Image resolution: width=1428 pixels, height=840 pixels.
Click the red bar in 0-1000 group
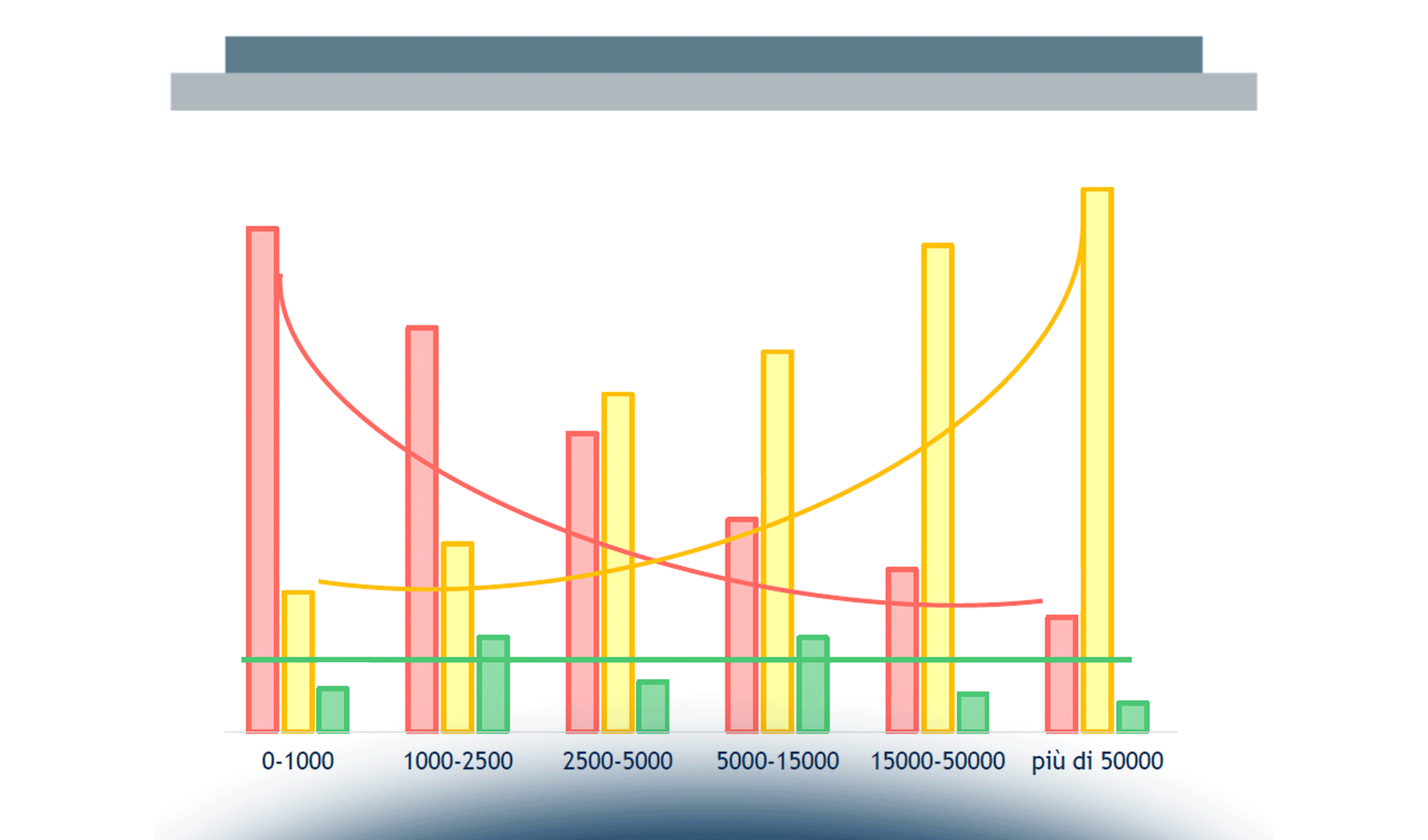click(262, 479)
